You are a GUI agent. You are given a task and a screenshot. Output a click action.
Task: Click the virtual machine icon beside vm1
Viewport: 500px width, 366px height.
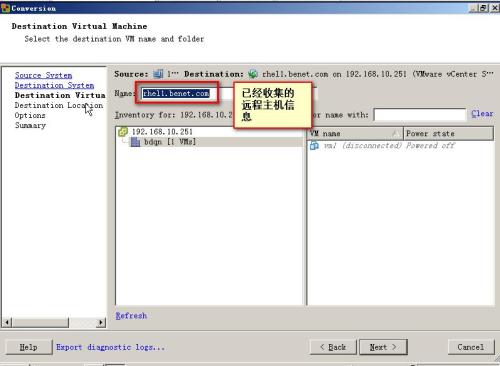(314, 145)
